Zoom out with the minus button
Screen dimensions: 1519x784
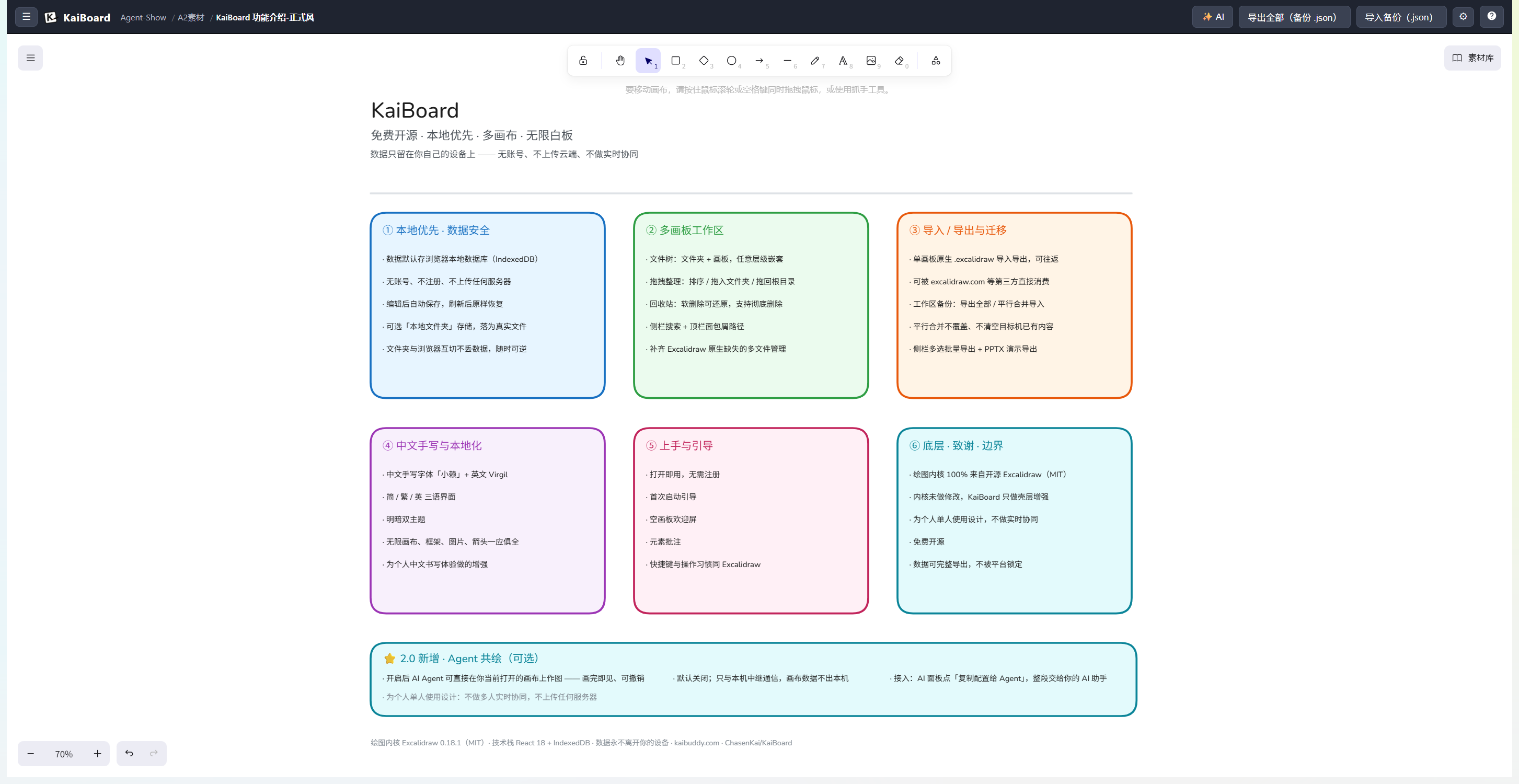31,753
